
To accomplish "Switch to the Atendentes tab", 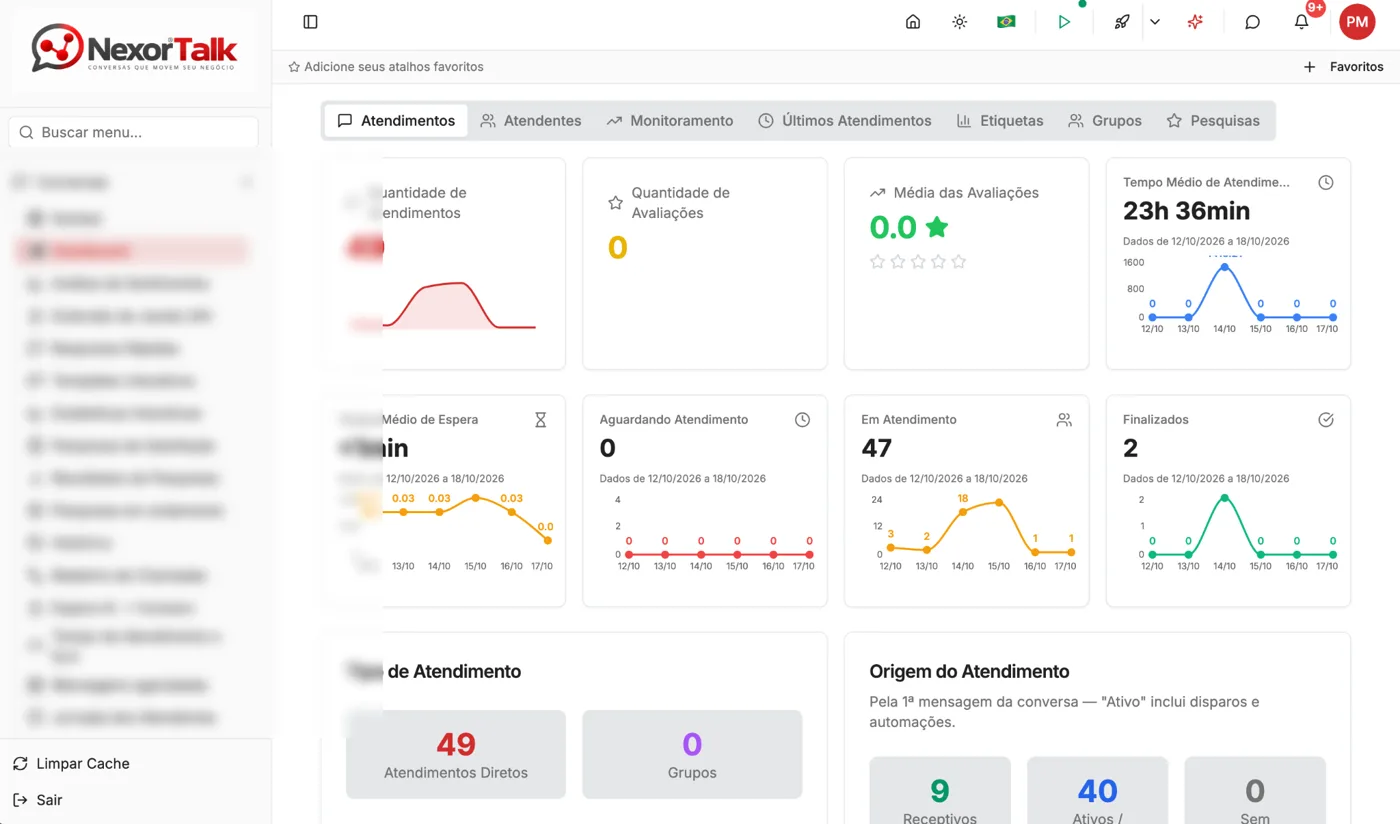I will tap(530, 120).
